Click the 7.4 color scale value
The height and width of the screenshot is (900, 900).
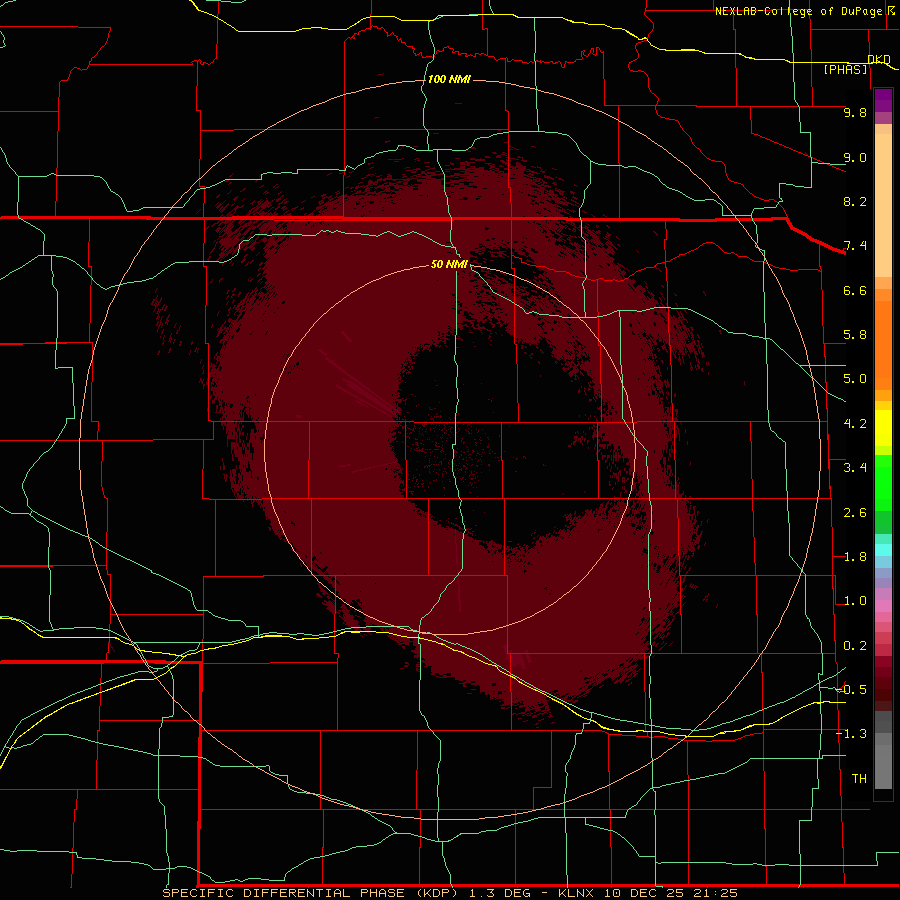click(x=855, y=246)
